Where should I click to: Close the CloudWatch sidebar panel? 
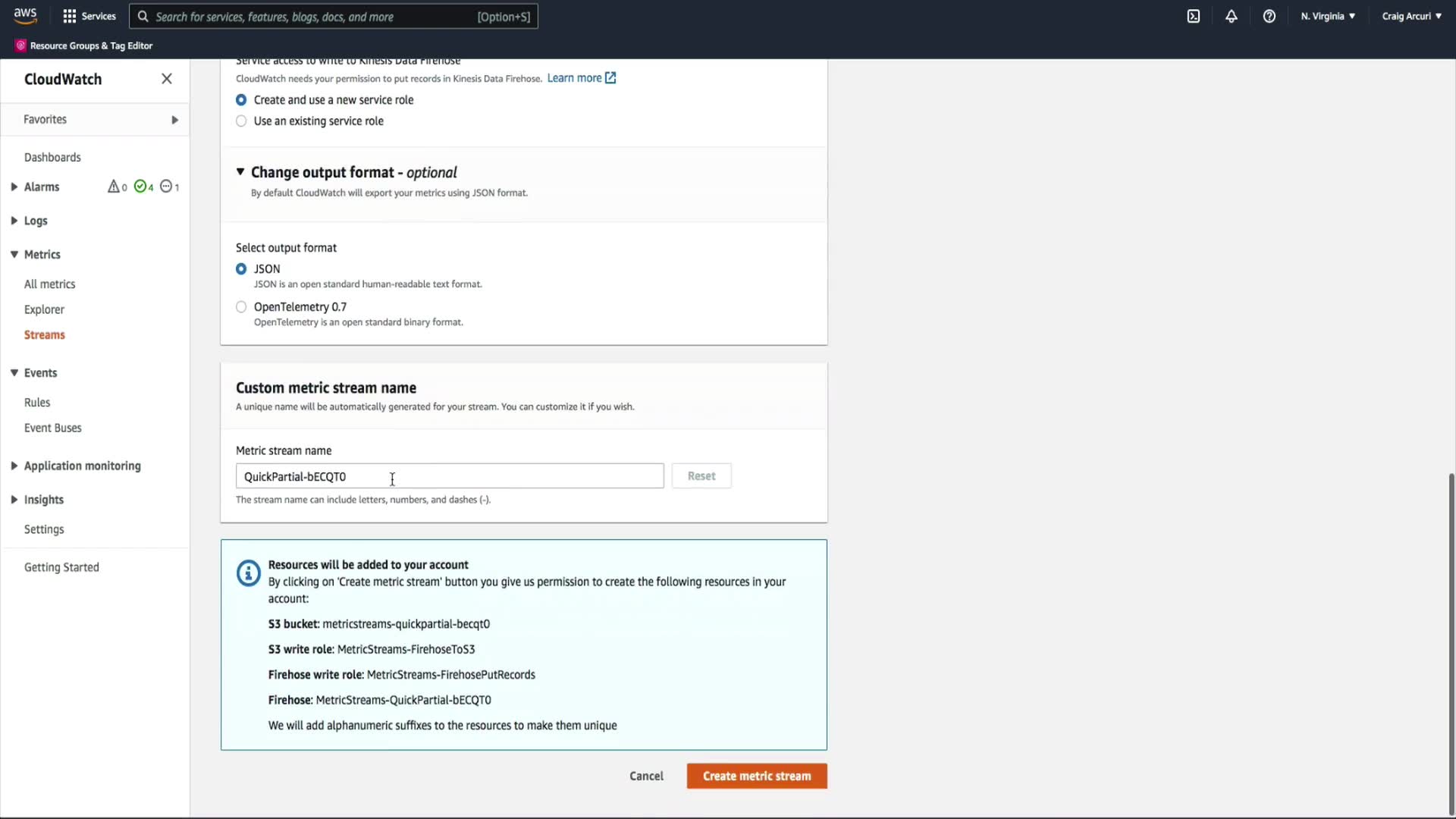tap(167, 79)
